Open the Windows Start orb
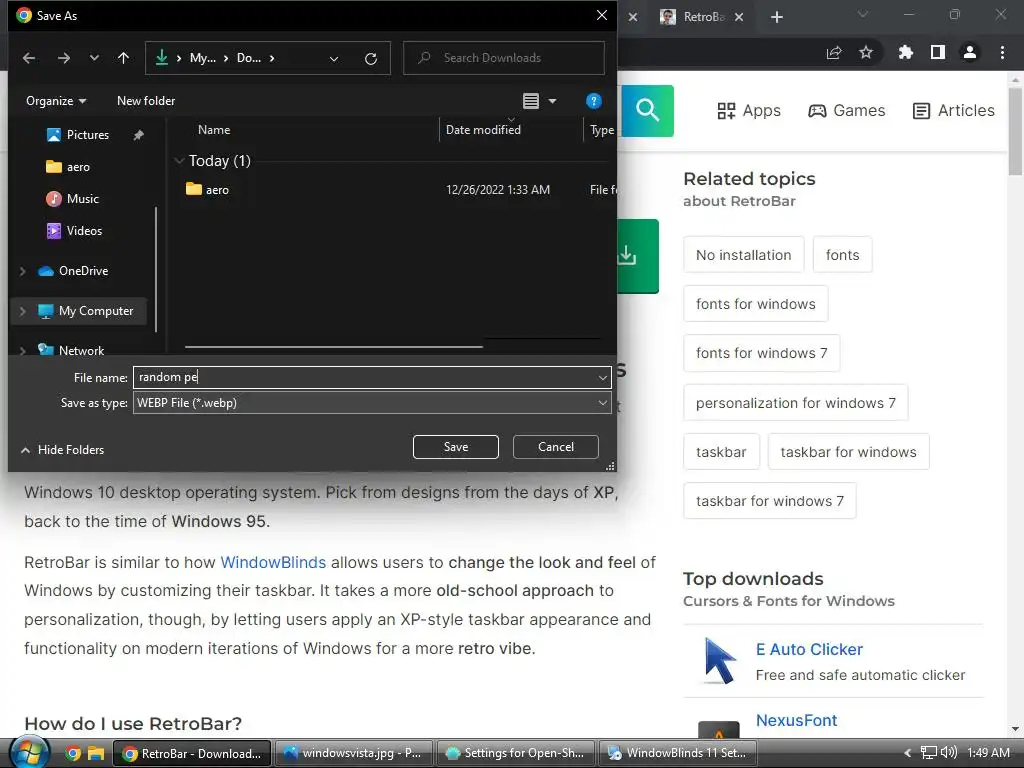This screenshot has width=1024, height=768. pyautogui.click(x=28, y=752)
